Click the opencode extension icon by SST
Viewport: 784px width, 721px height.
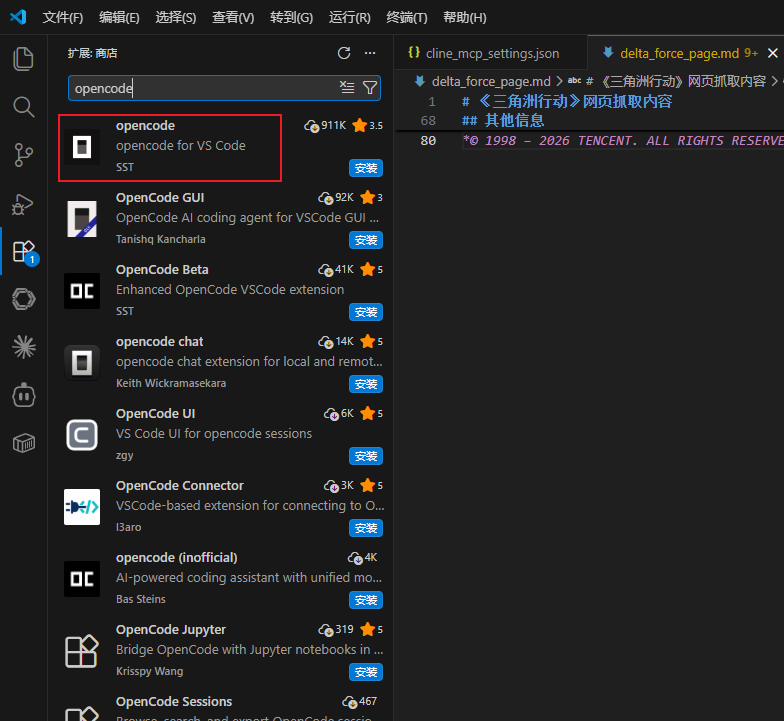pyautogui.click(x=82, y=147)
